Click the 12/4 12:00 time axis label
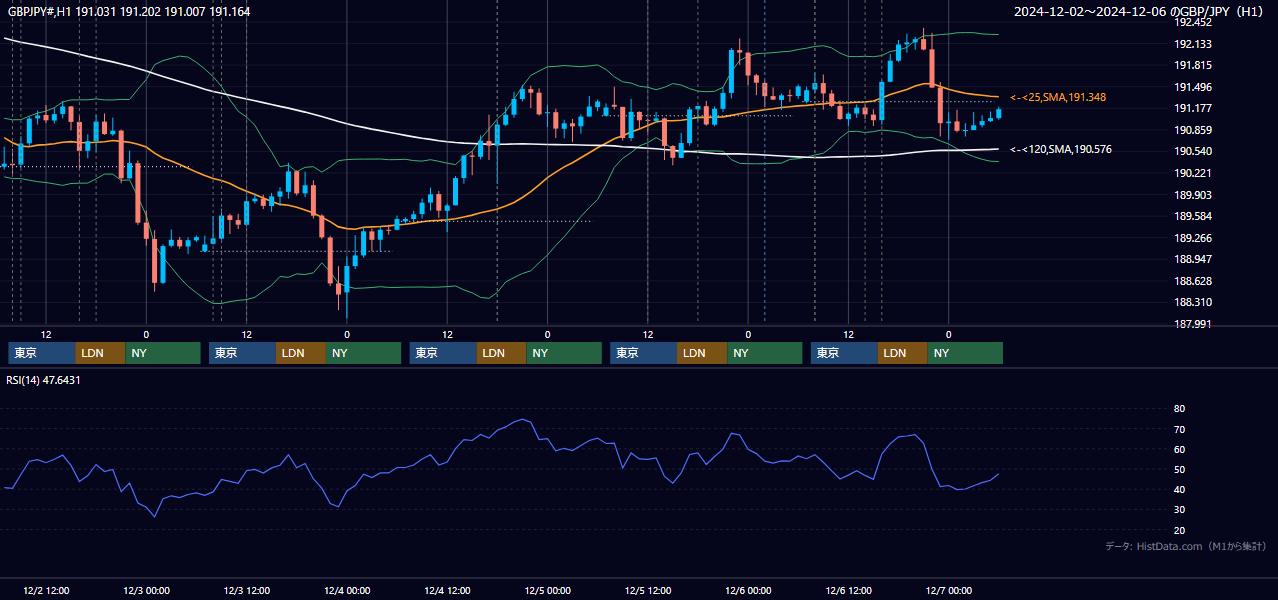This screenshot has height=600, width=1278. [447, 591]
